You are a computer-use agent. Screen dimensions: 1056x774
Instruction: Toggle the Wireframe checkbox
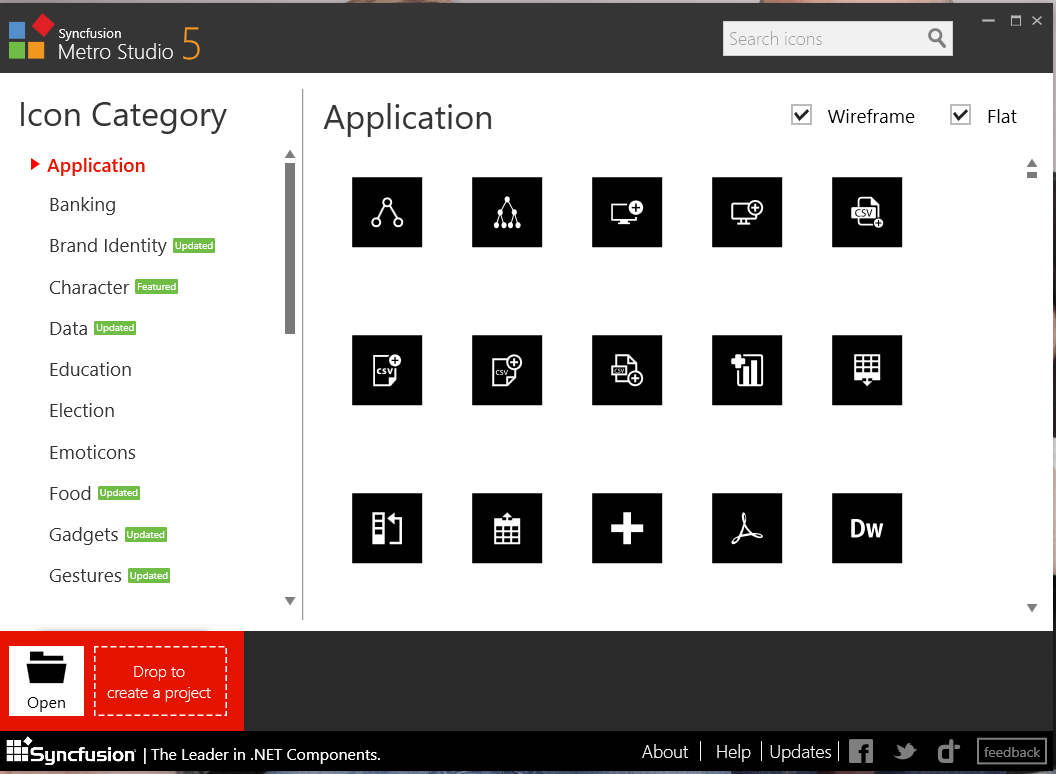click(802, 115)
